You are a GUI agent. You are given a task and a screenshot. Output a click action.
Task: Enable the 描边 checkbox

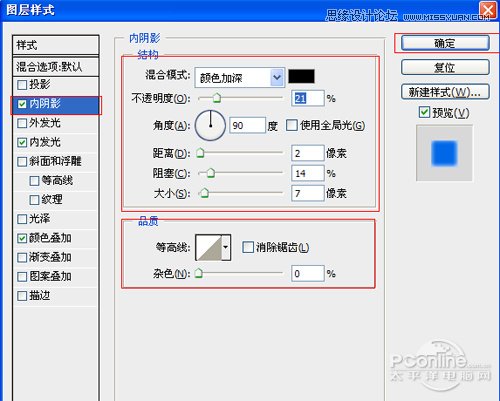click(22, 296)
